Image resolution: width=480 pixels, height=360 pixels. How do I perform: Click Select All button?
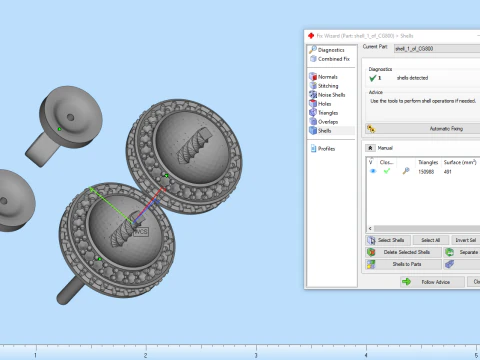pyautogui.click(x=430, y=240)
